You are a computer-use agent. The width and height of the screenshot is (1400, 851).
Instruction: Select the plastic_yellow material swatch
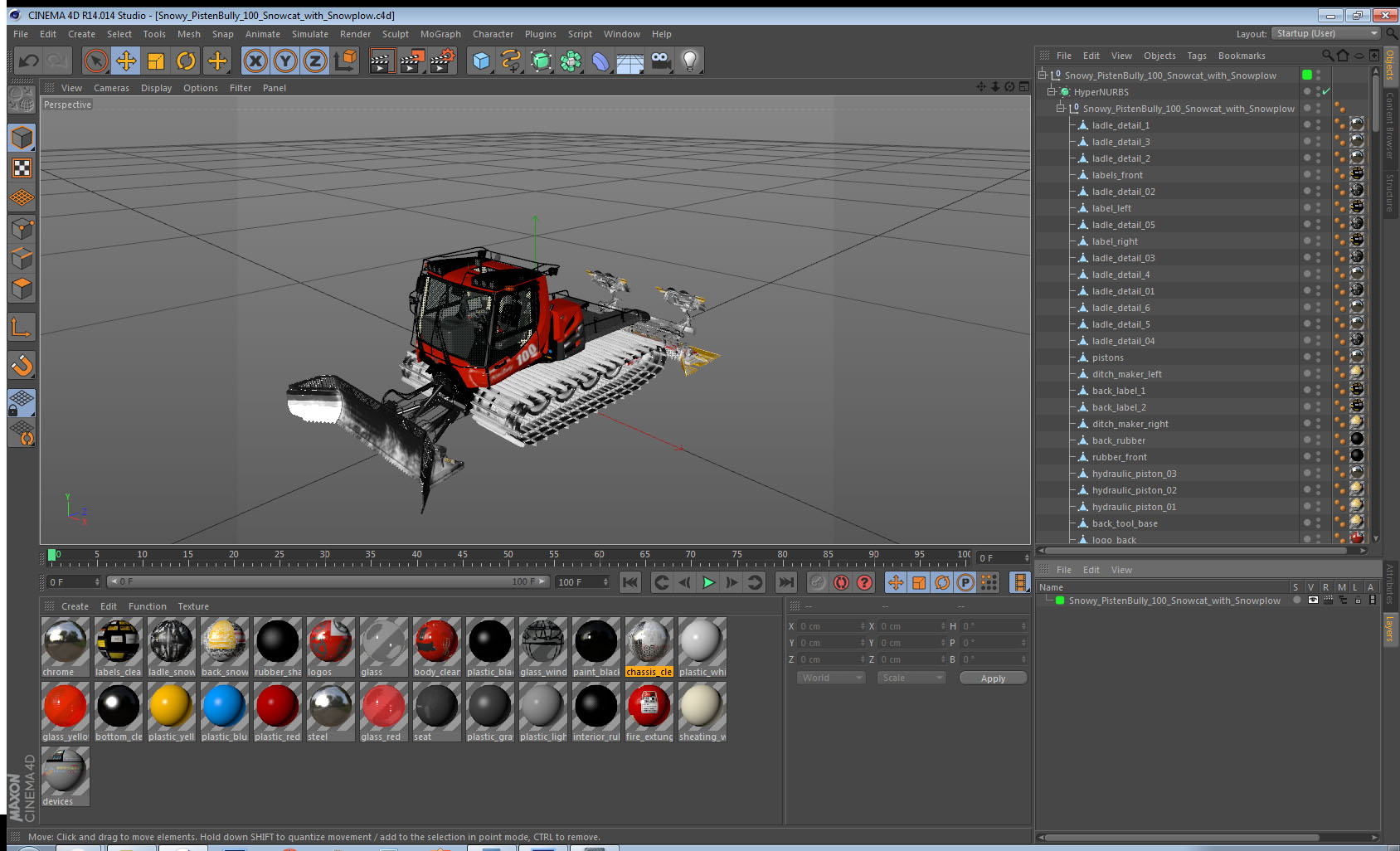171,712
